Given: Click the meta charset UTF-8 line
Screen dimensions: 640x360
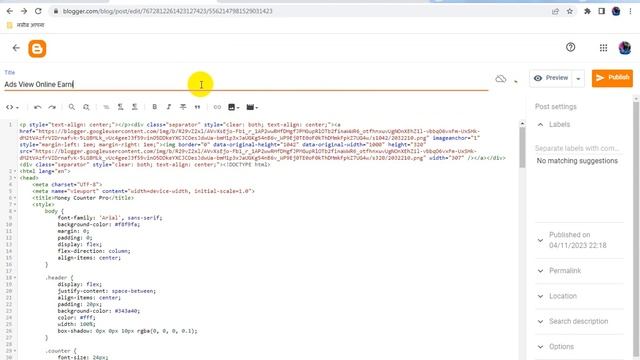Looking at the screenshot, I should 67,184.
